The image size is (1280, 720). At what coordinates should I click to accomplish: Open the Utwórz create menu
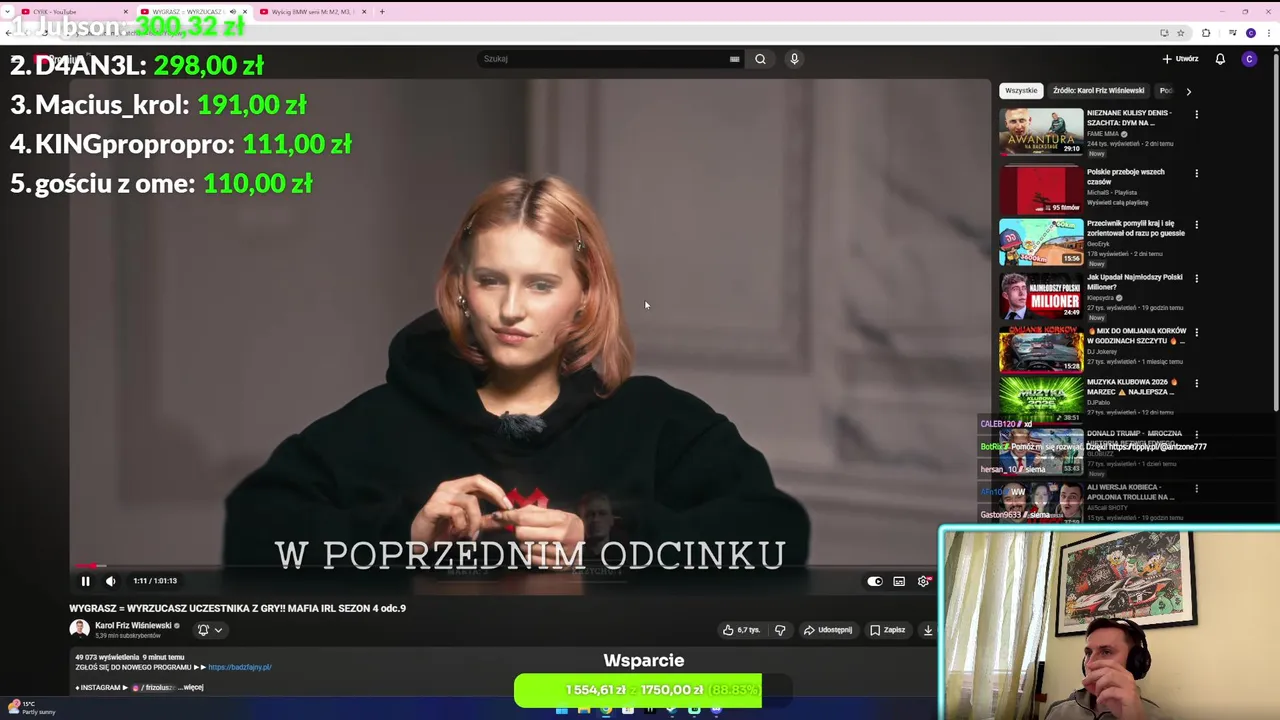click(x=1180, y=59)
